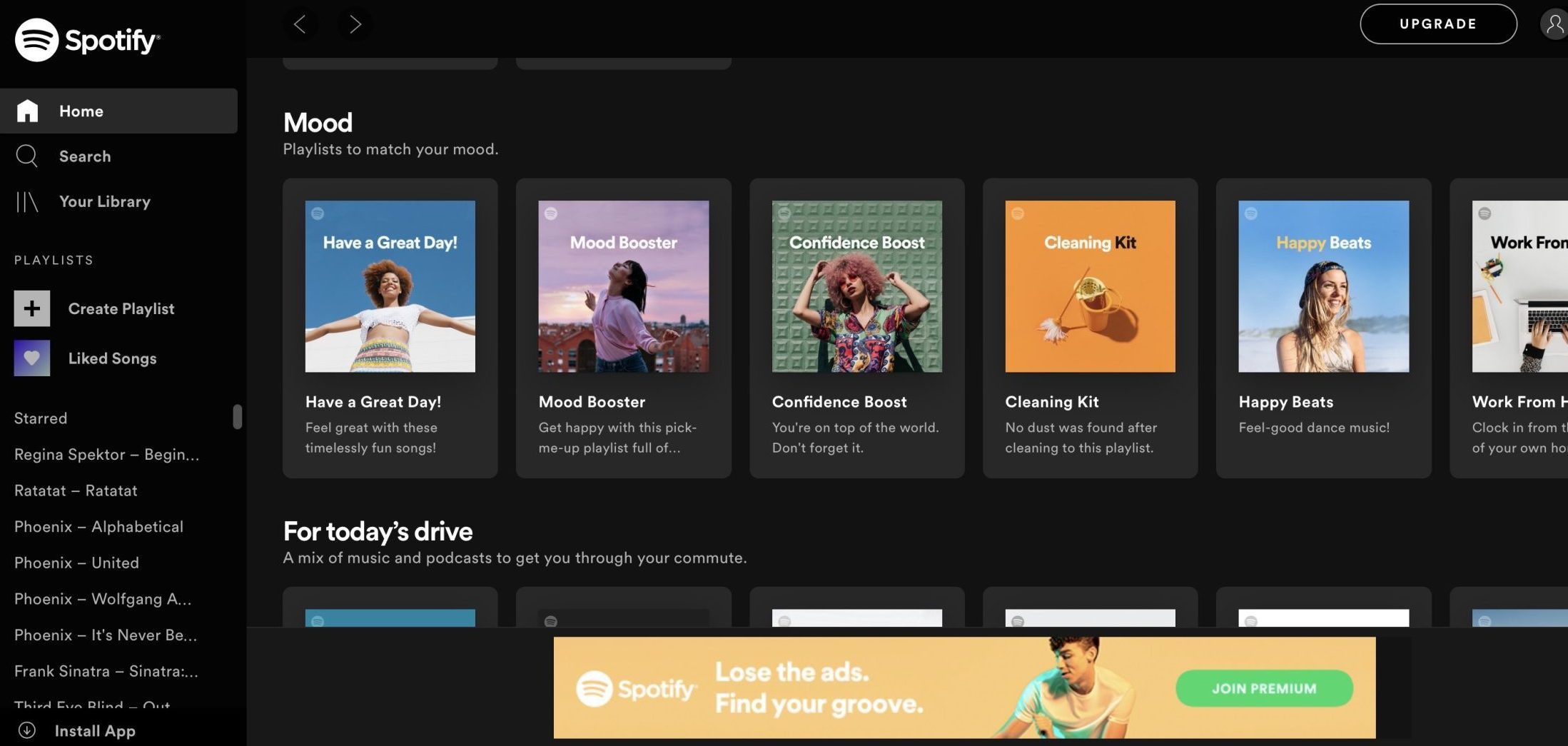Click the Have a Great Day! title
This screenshot has height=746, width=1568.
click(373, 402)
